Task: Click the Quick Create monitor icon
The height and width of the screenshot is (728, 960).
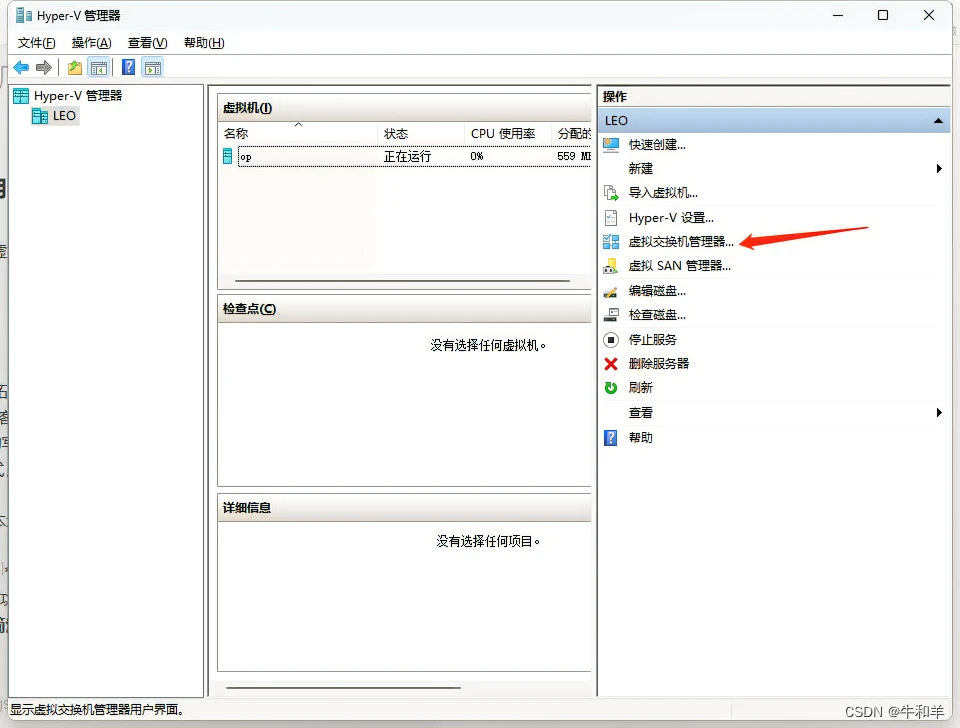Action: (x=611, y=144)
